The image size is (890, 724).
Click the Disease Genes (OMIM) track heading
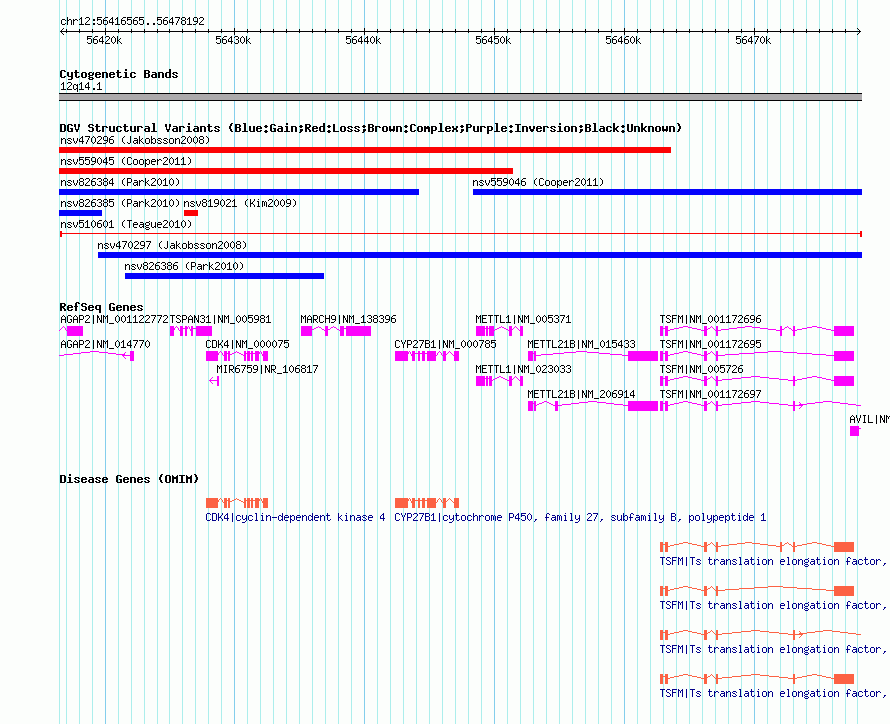click(x=129, y=479)
